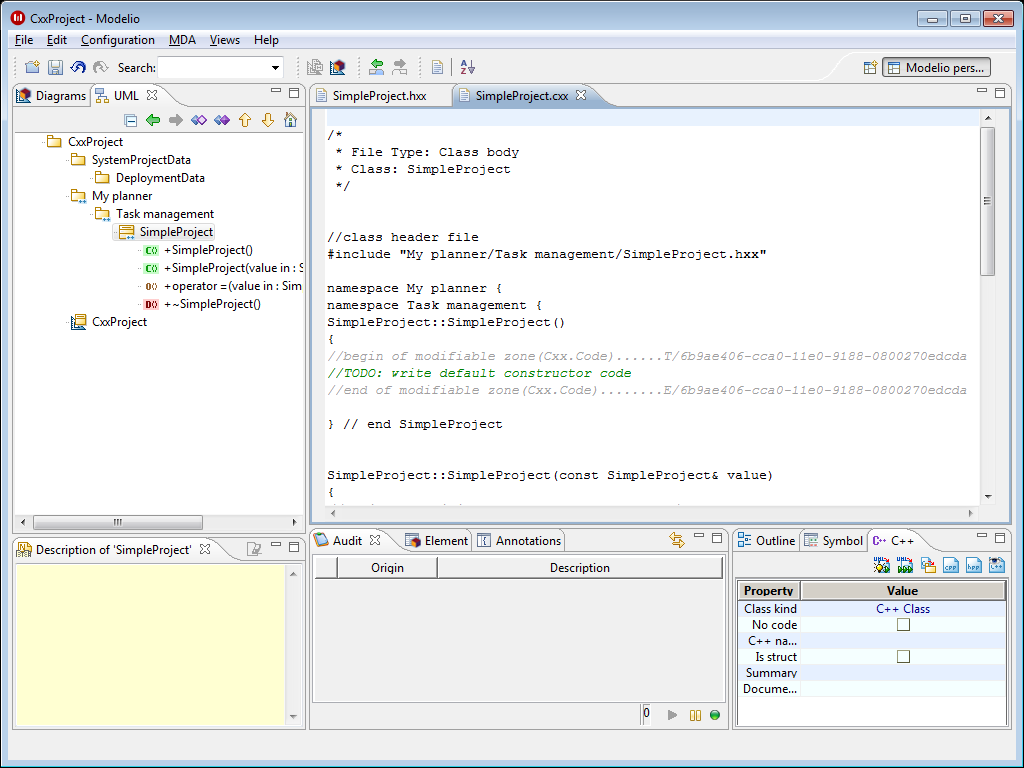
Task: Click the new project toolbar icon
Action: [32, 67]
